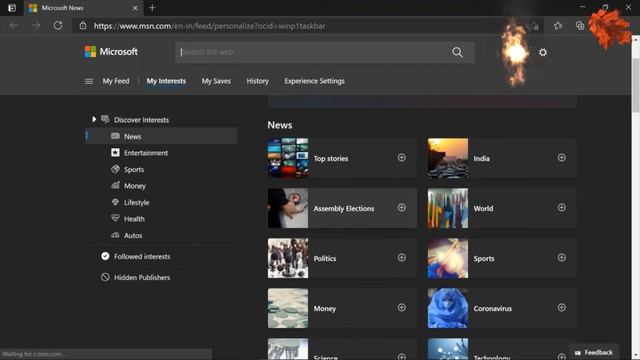The height and width of the screenshot is (360, 640).
Task: Select News in the sidebar
Action: click(x=162, y=136)
